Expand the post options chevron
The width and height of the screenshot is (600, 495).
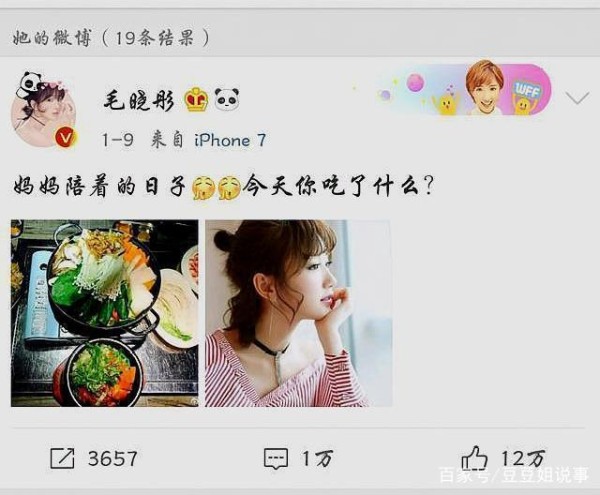[x=577, y=98]
